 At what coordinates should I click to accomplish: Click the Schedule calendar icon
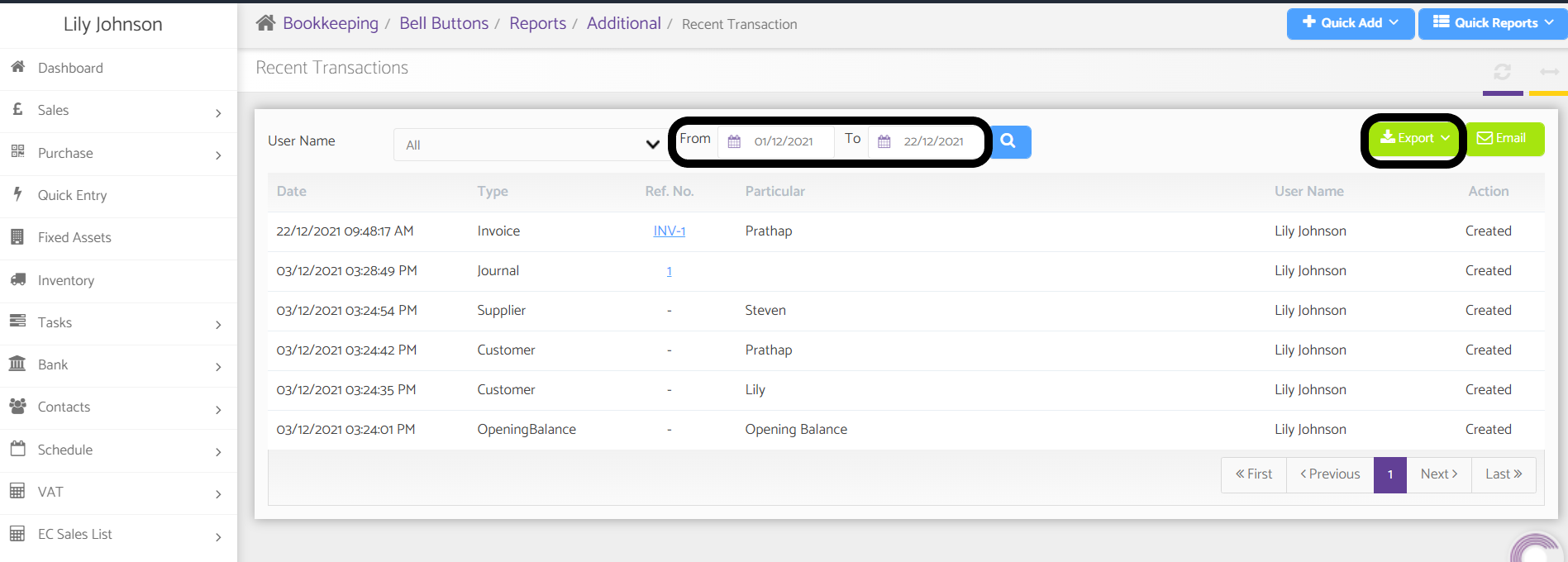pos(17,448)
